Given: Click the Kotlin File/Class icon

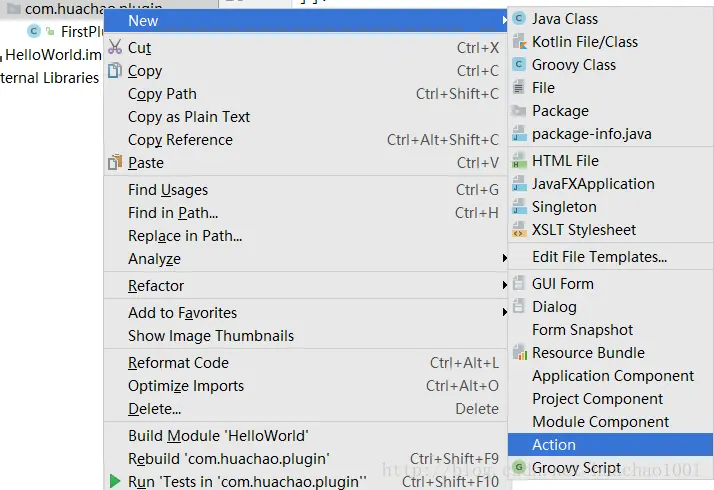Looking at the screenshot, I should (x=519, y=42).
